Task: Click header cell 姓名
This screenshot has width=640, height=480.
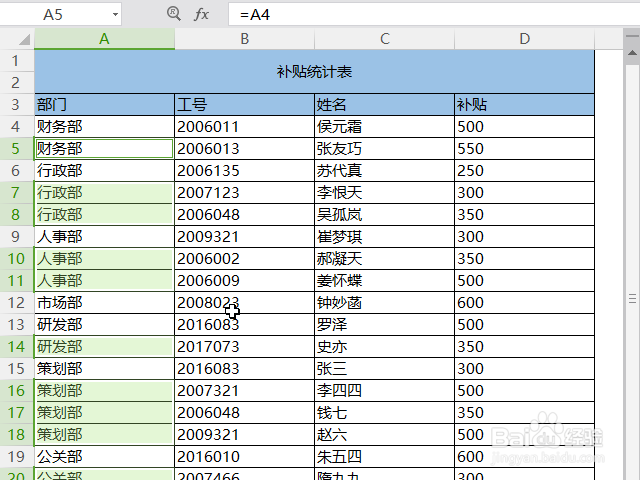Action: 384,105
